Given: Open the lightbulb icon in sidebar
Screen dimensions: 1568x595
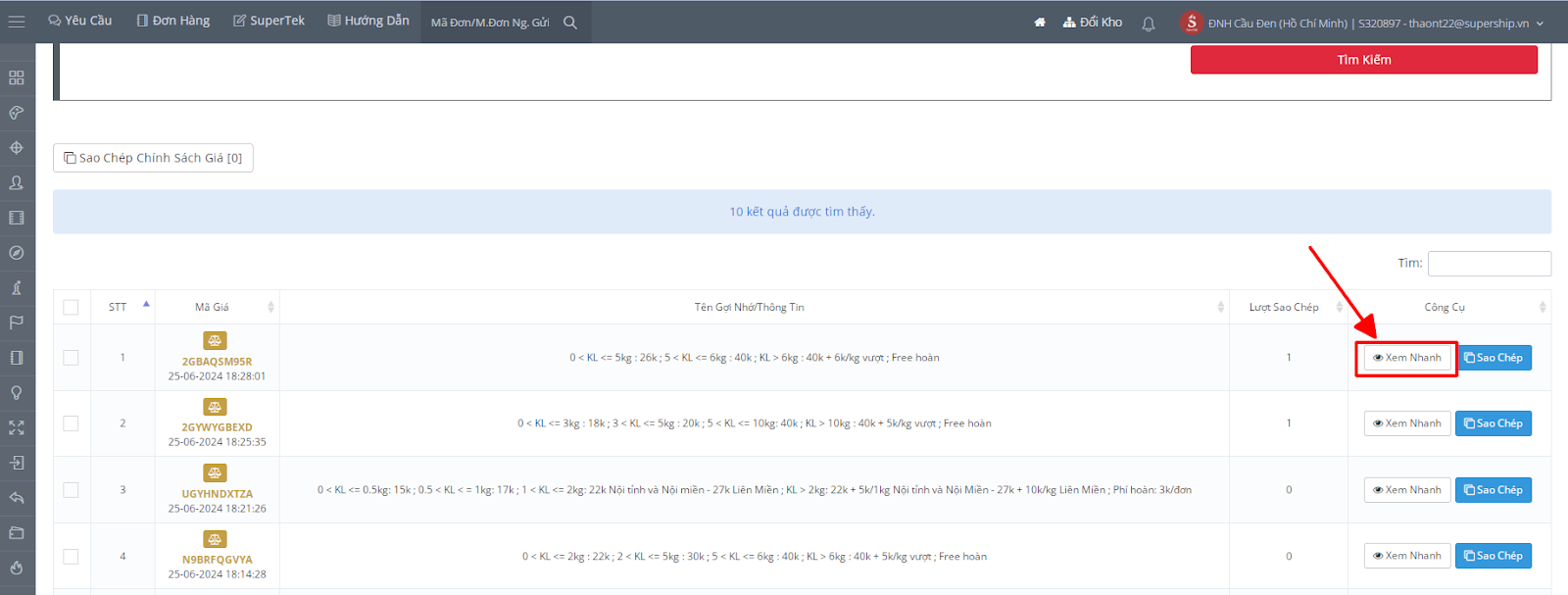Looking at the screenshot, I should pos(17,393).
